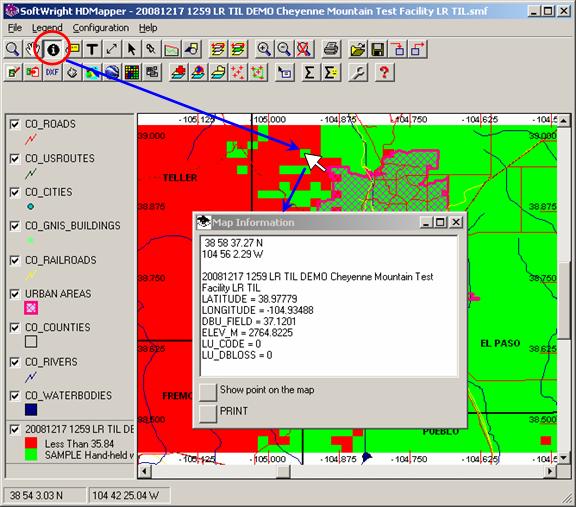
Task: Click the LATITUDE = 38.97779 line
Action: tap(249, 299)
